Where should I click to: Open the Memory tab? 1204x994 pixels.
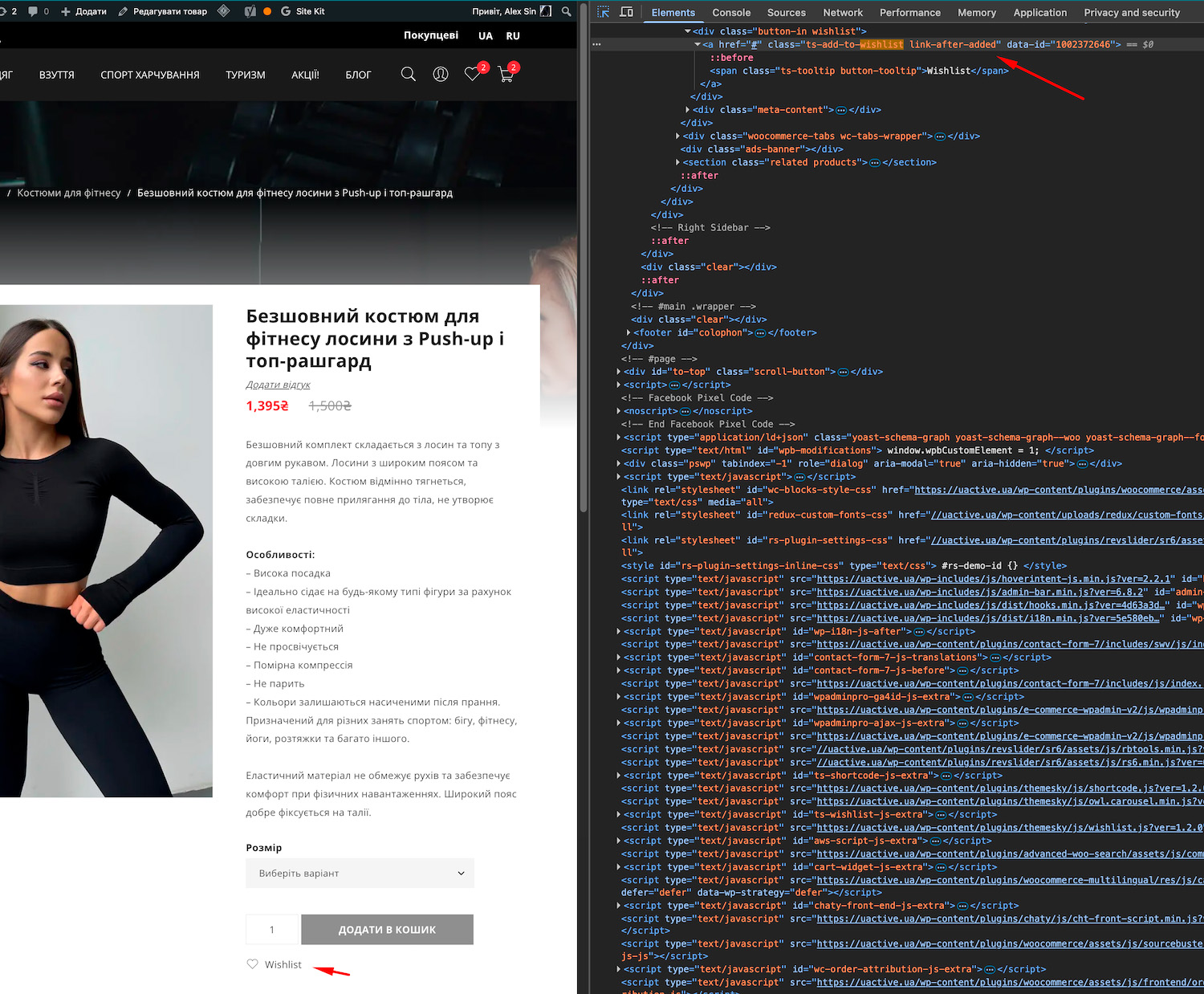(x=977, y=13)
